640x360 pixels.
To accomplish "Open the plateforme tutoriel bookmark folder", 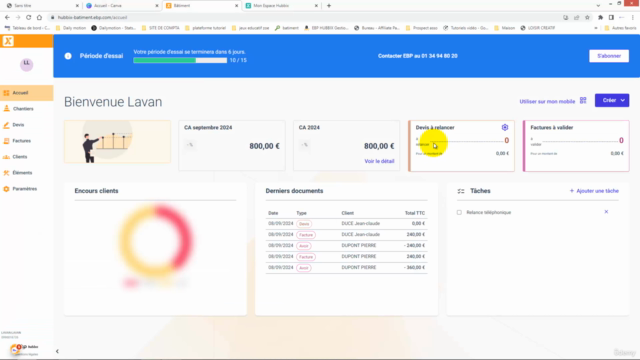I will 205,28.
